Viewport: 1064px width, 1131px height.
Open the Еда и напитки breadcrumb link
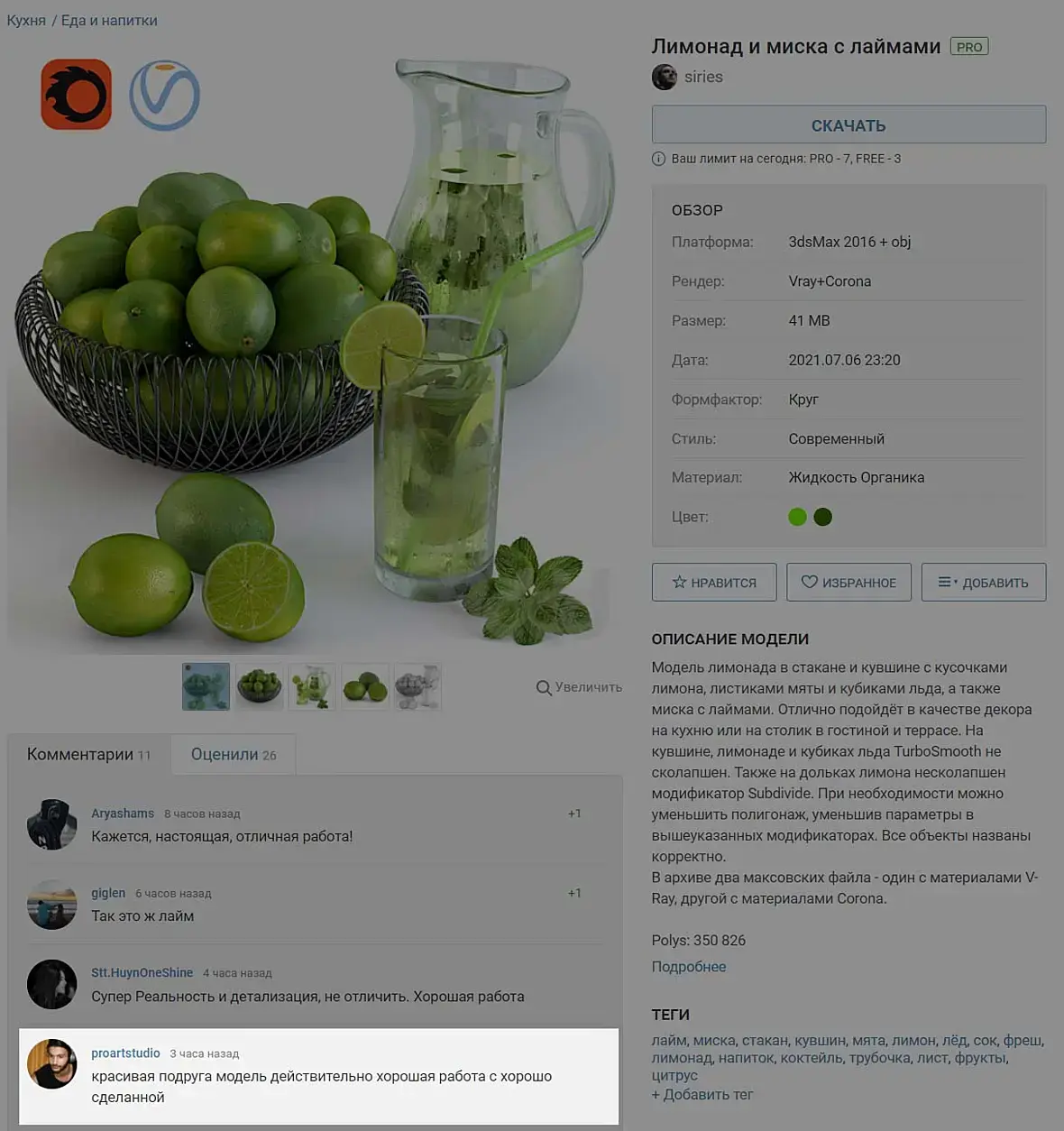pos(109,21)
